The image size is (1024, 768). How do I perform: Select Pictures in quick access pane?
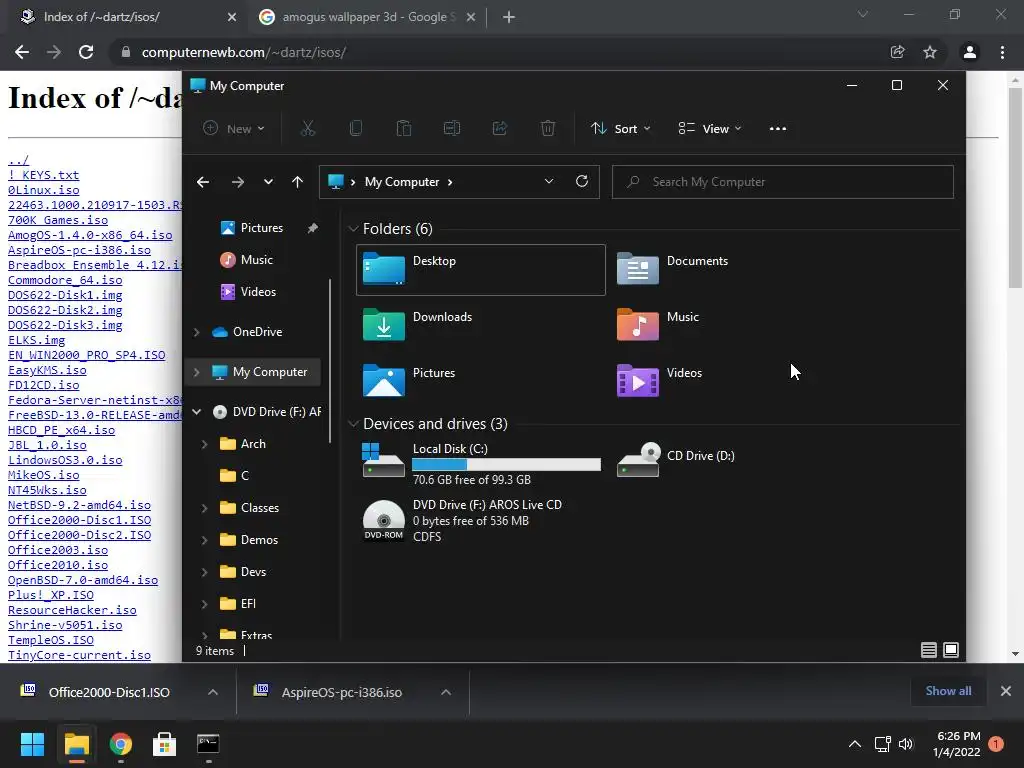click(261, 228)
